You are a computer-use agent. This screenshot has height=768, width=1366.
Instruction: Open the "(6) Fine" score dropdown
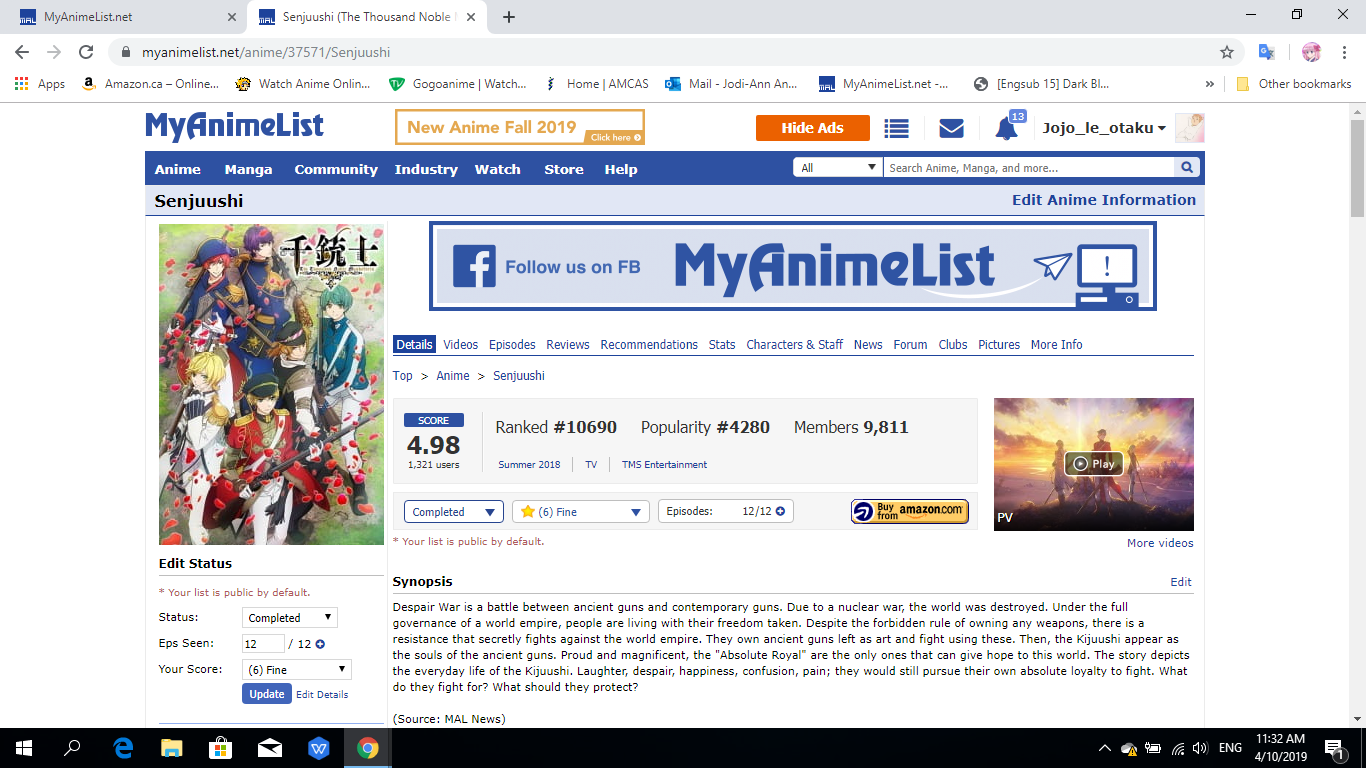[580, 511]
